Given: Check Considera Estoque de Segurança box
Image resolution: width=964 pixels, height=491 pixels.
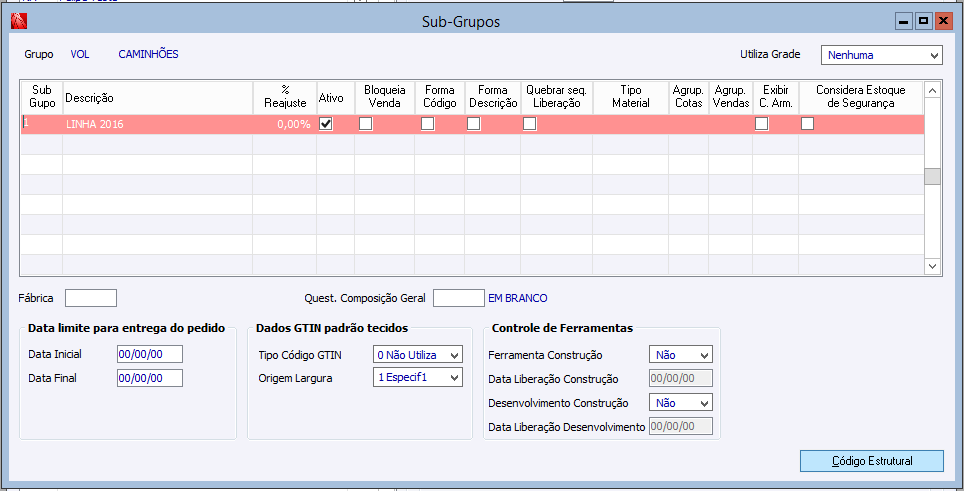Looking at the screenshot, I should [807, 124].
